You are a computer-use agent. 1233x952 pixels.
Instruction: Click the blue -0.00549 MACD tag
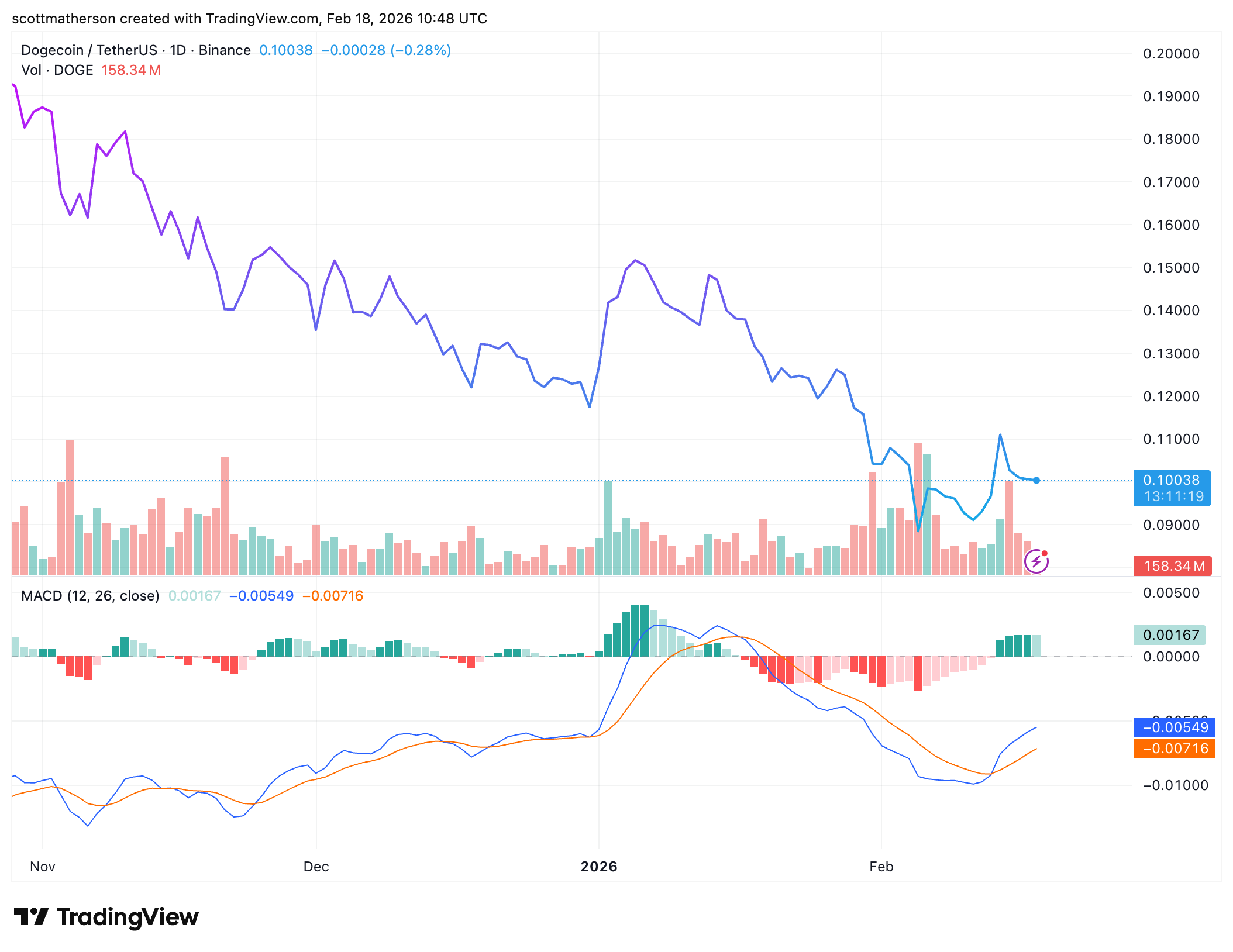click(1174, 727)
